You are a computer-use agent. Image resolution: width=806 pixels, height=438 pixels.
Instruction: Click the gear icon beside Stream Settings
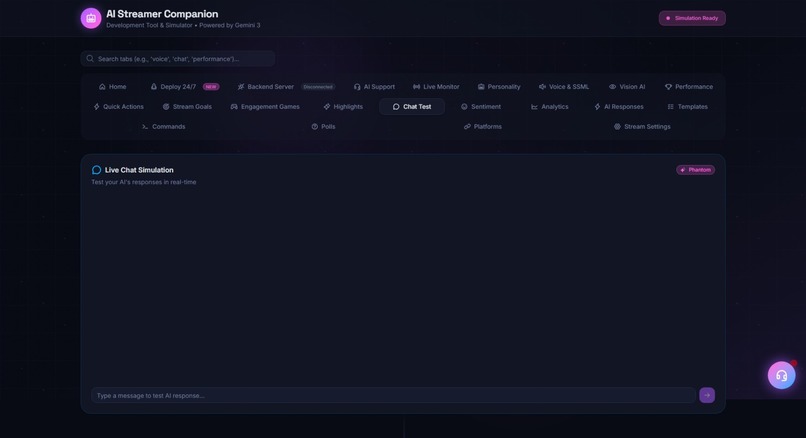pyautogui.click(x=617, y=126)
